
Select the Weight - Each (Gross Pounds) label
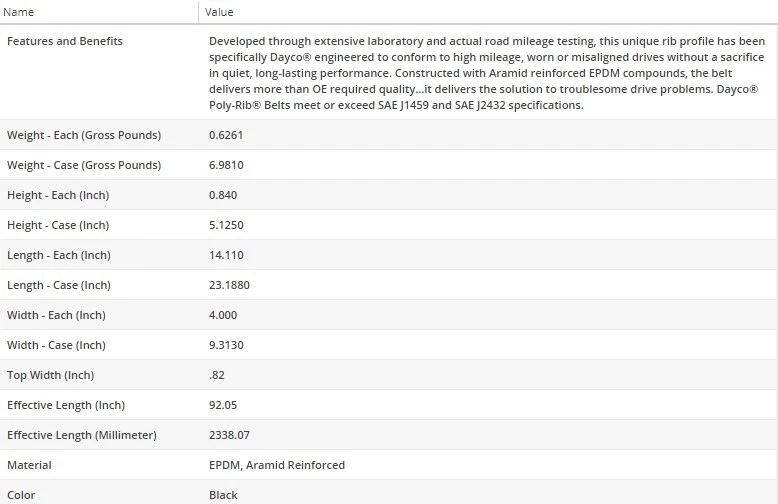[x=84, y=135]
